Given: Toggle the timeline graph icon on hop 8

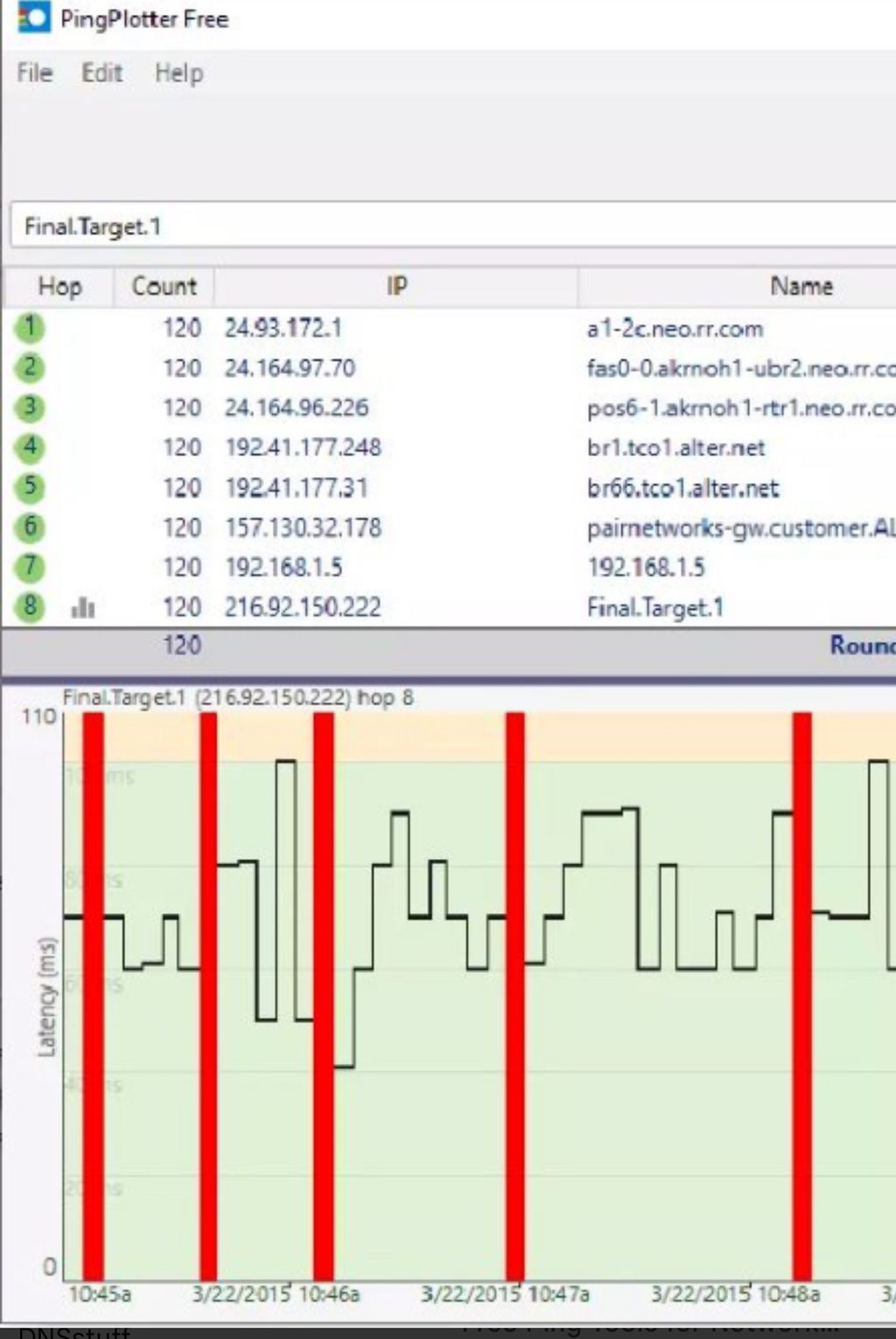Looking at the screenshot, I should (x=83, y=606).
